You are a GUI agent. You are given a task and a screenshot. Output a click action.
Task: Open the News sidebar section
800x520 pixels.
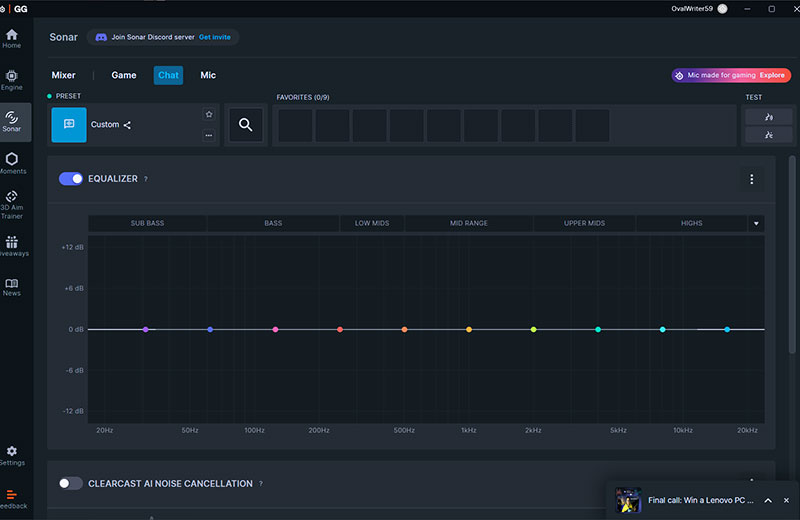click(x=12, y=287)
